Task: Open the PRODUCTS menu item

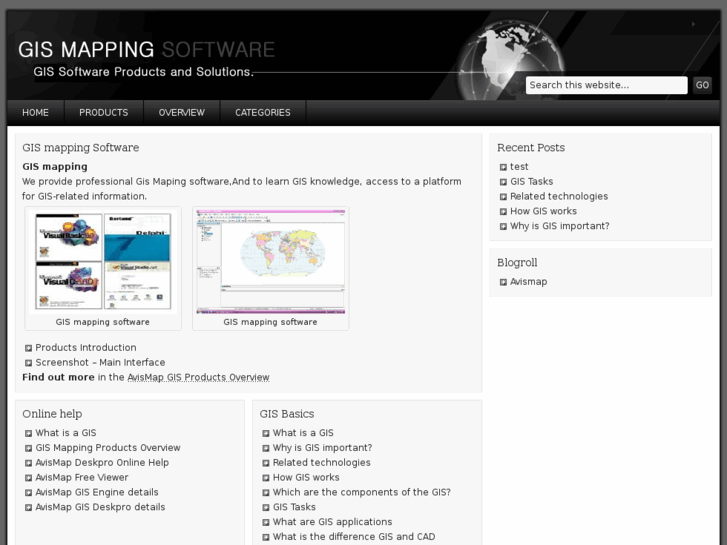Action: click(x=104, y=113)
